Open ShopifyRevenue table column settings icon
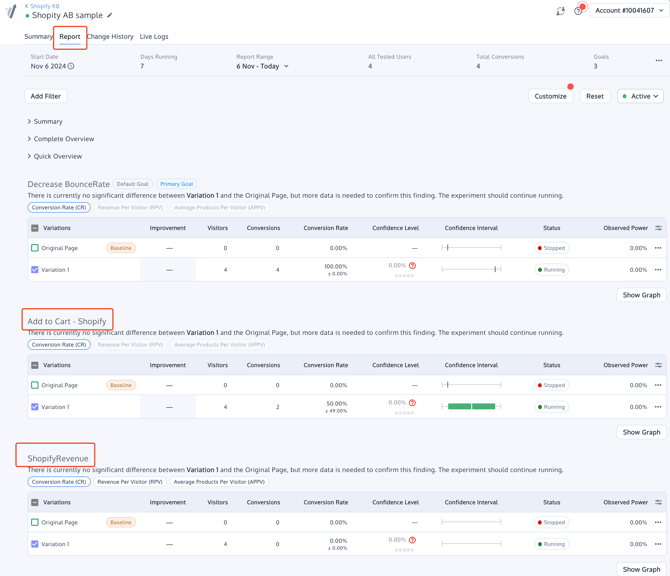Viewport: 670px width, 576px height. pos(658,502)
